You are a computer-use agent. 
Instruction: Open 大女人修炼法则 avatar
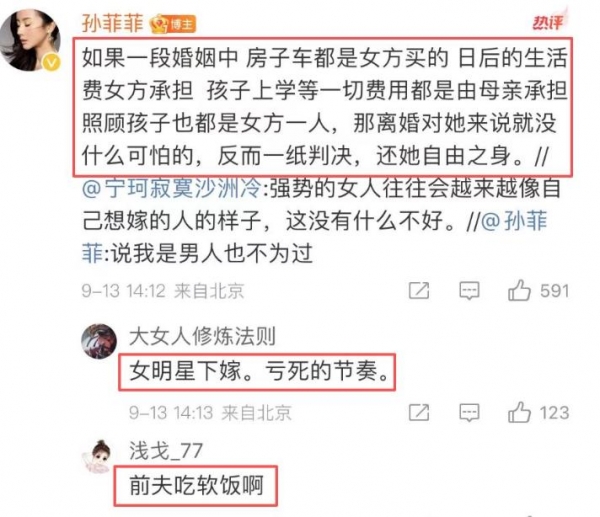[99, 341]
